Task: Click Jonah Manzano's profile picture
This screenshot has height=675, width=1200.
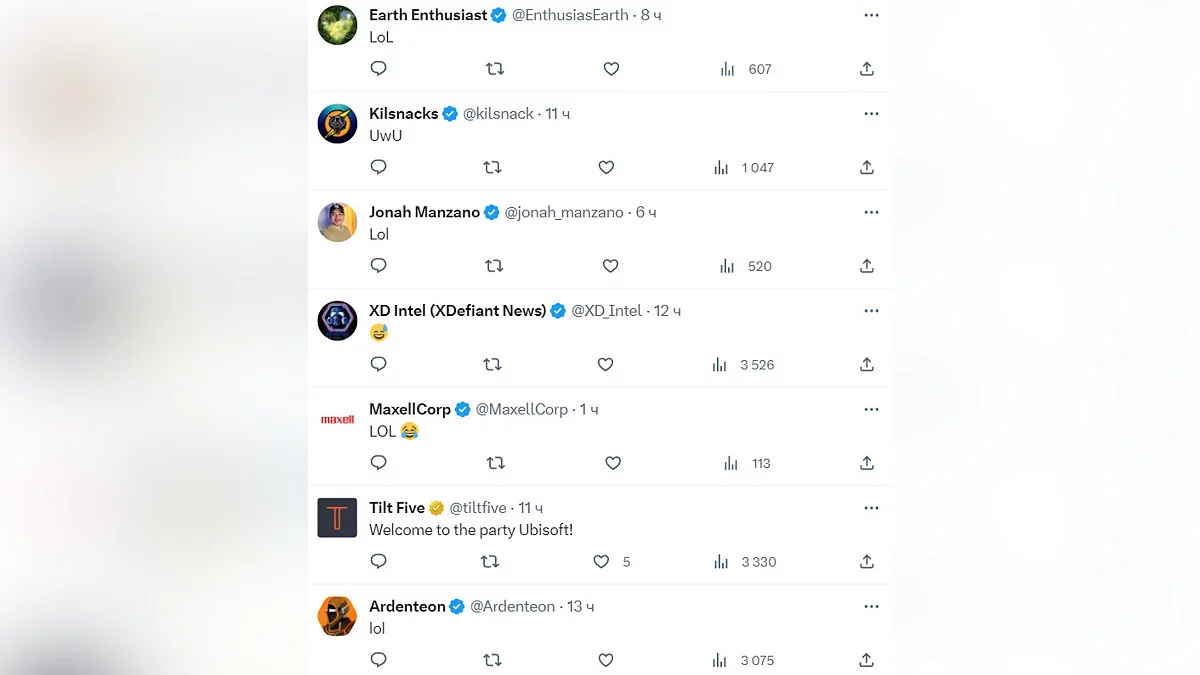Action: 337,222
